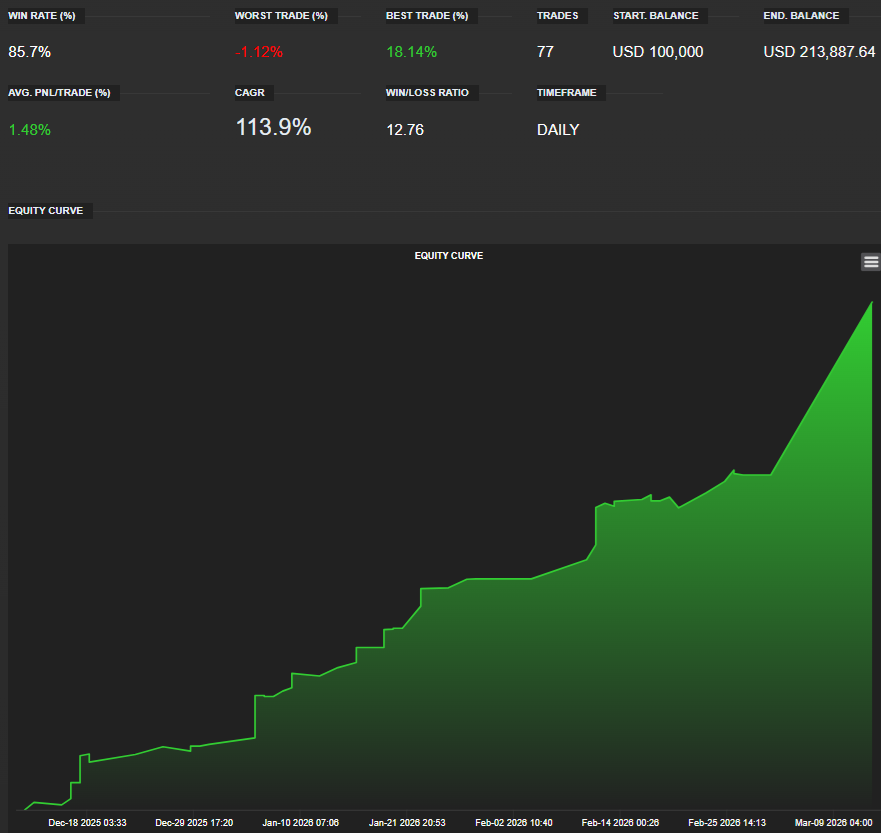Click the BEST TRADE (%) label

tap(427, 16)
